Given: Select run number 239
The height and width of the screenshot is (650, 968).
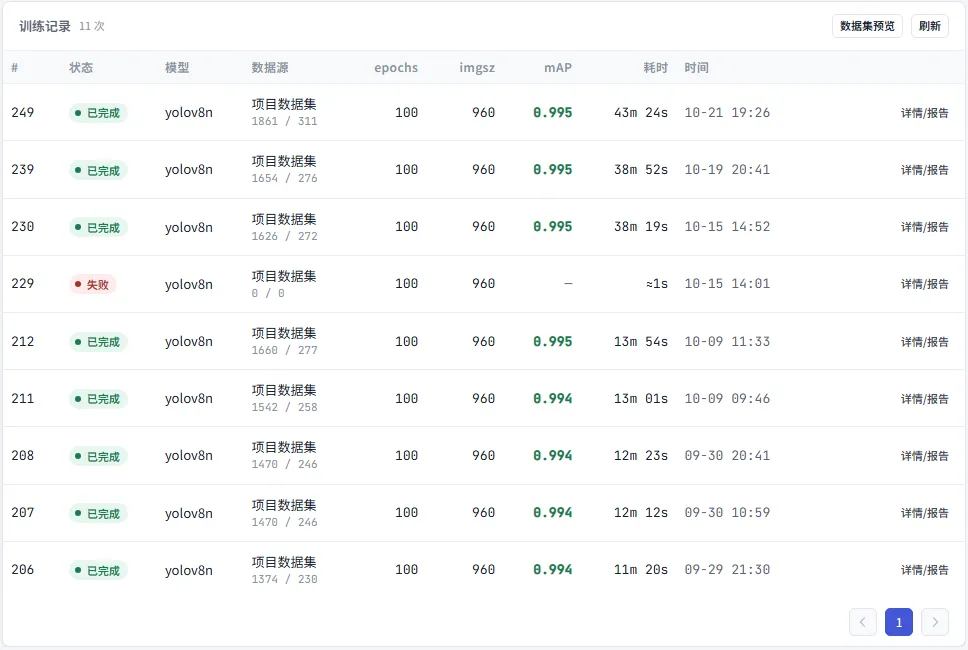Looking at the screenshot, I should click(x=23, y=169).
